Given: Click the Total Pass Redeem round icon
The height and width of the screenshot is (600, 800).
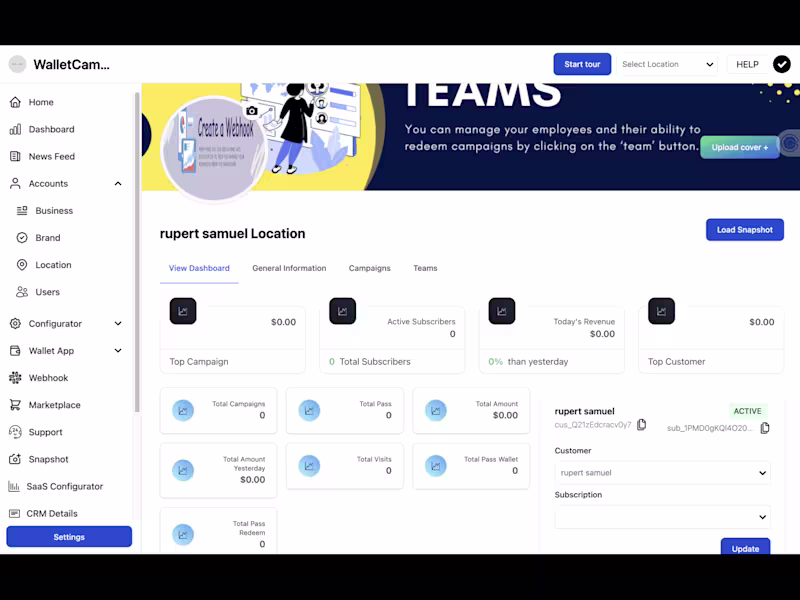Looking at the screenshot, I should pyautogui.click(x=183, y=534).
